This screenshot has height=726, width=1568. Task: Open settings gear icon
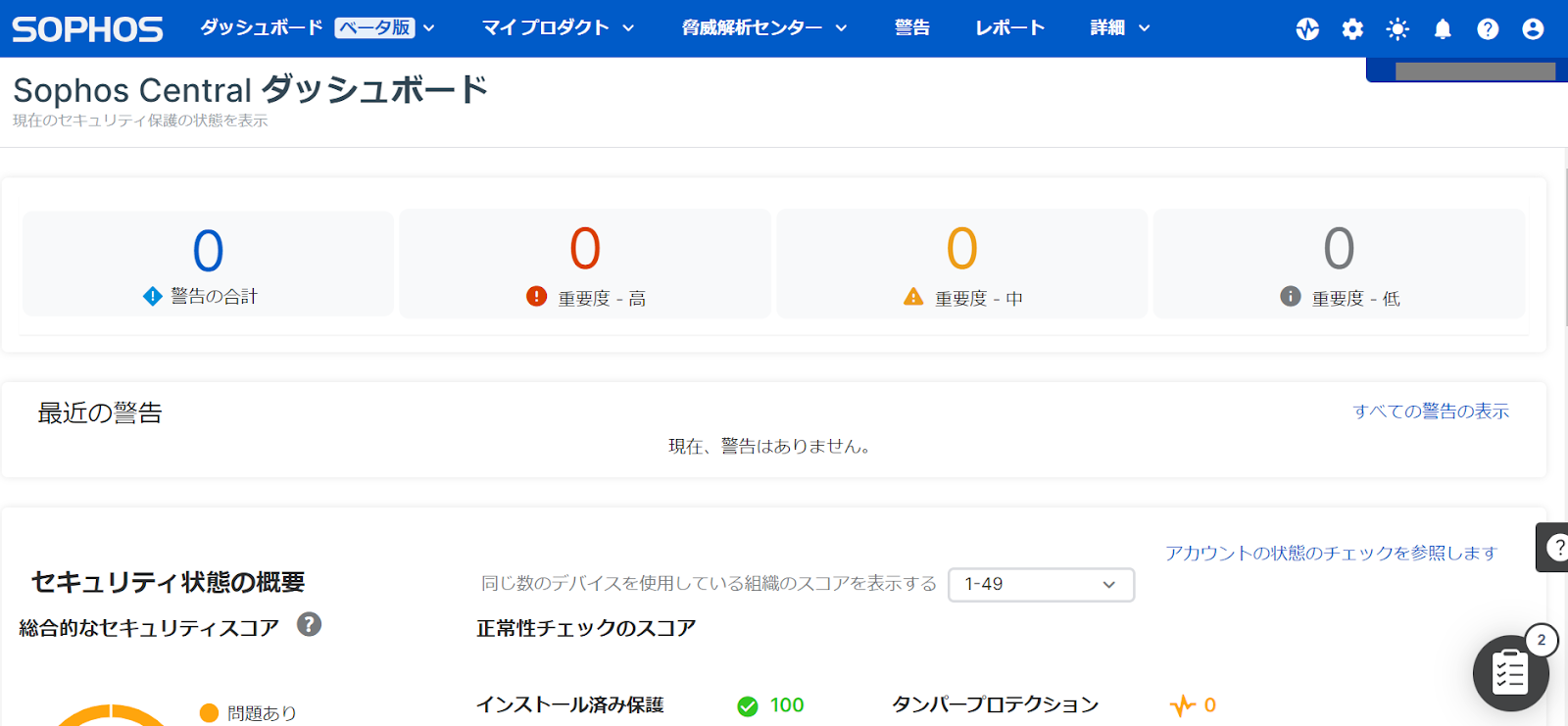pyautogui.click(x=1352, y=29)
